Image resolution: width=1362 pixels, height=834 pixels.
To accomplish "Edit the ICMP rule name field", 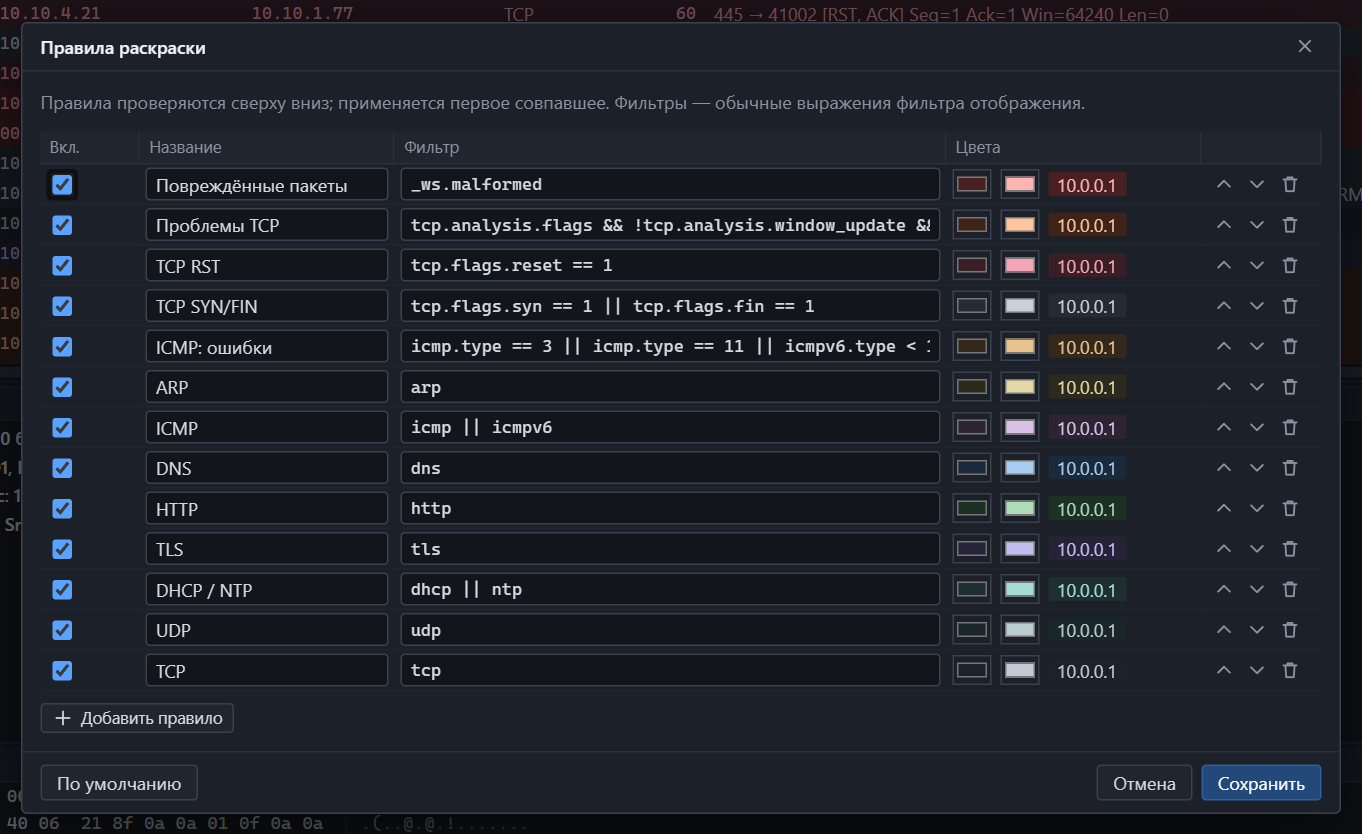I will click(266, 427).
